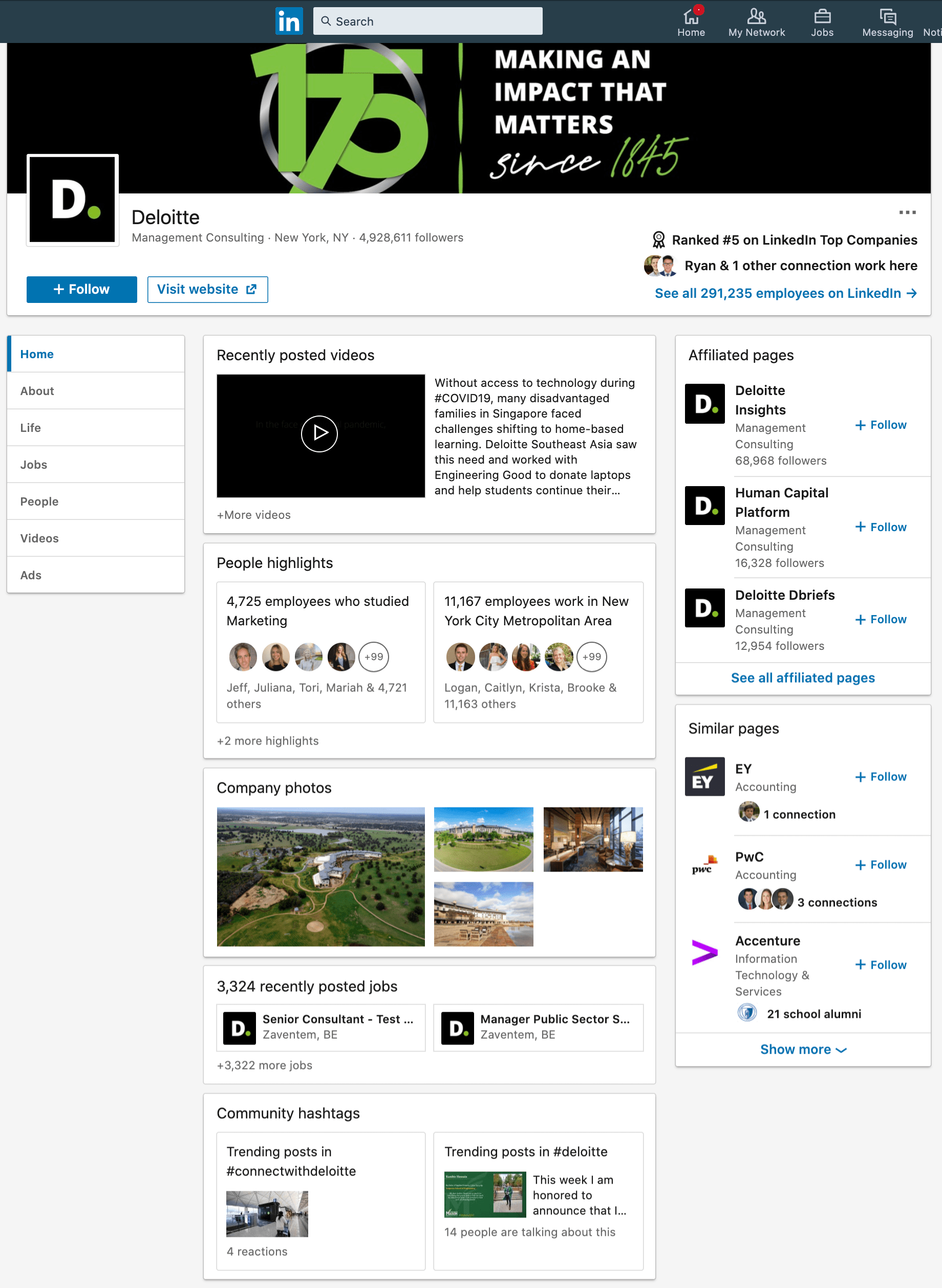942x1288 pixels.
Task: Click the Deloitte company logo thumbnail
Action: (x=72, y=200)
